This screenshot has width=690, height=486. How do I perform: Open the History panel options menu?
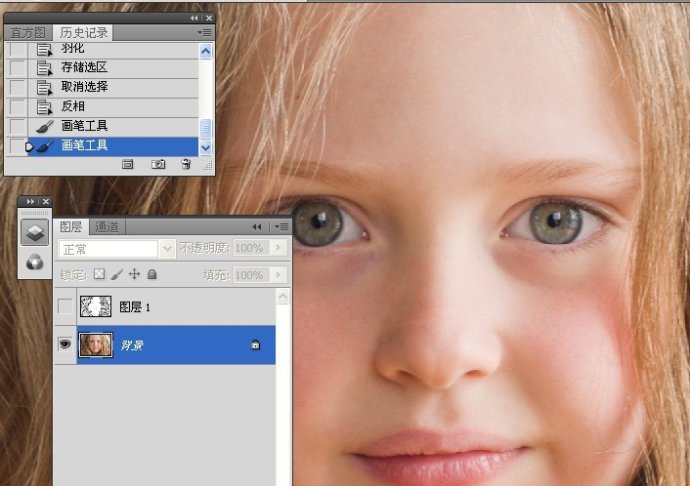205,33
